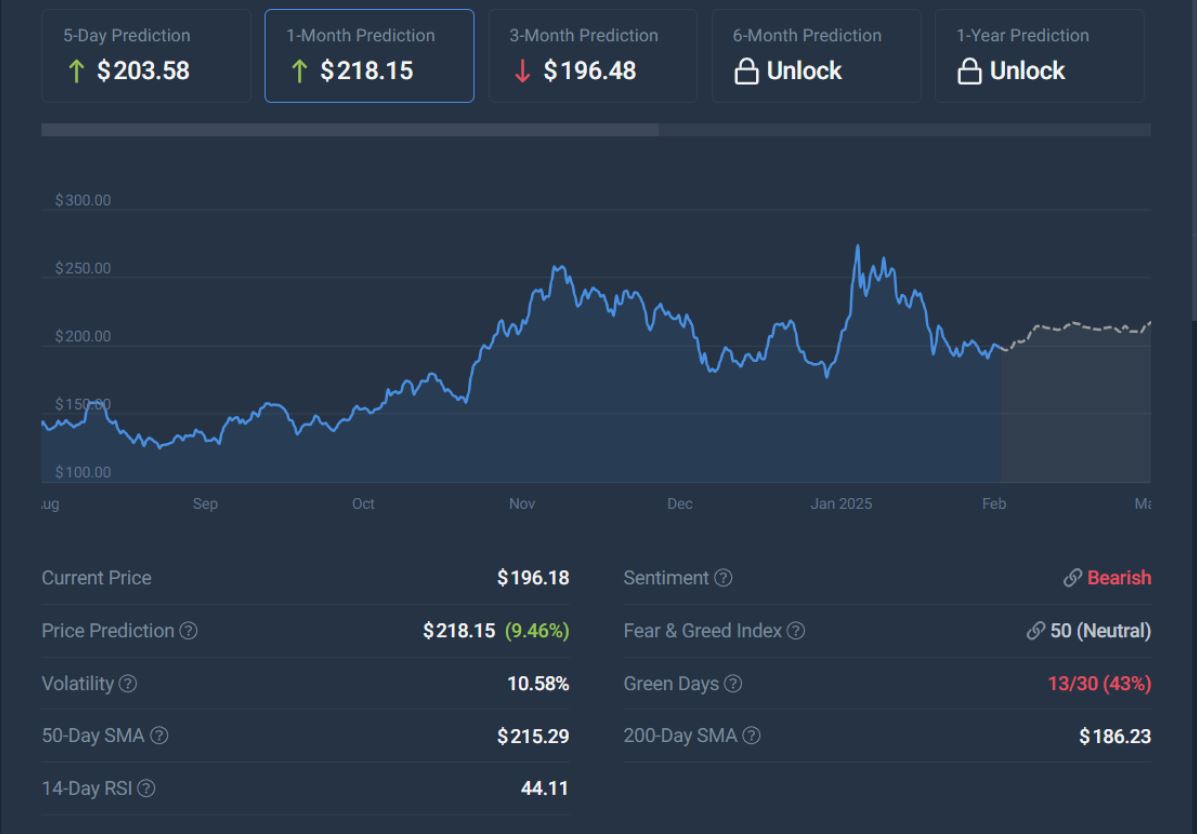Open the 50 (Neutral) index link
This screenshot has width=1197, height=834.
tap(1100, 631)
